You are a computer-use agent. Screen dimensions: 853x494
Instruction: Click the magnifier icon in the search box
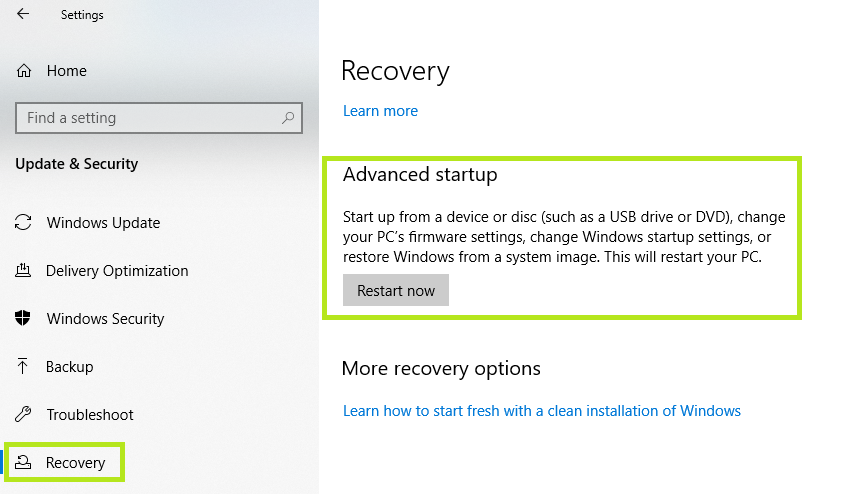coord(288,118)
